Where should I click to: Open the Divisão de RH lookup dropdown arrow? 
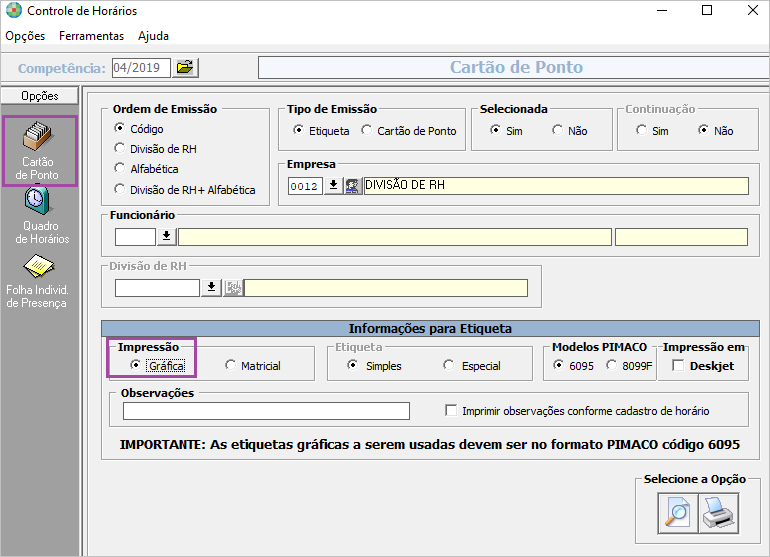click(211, 287)
